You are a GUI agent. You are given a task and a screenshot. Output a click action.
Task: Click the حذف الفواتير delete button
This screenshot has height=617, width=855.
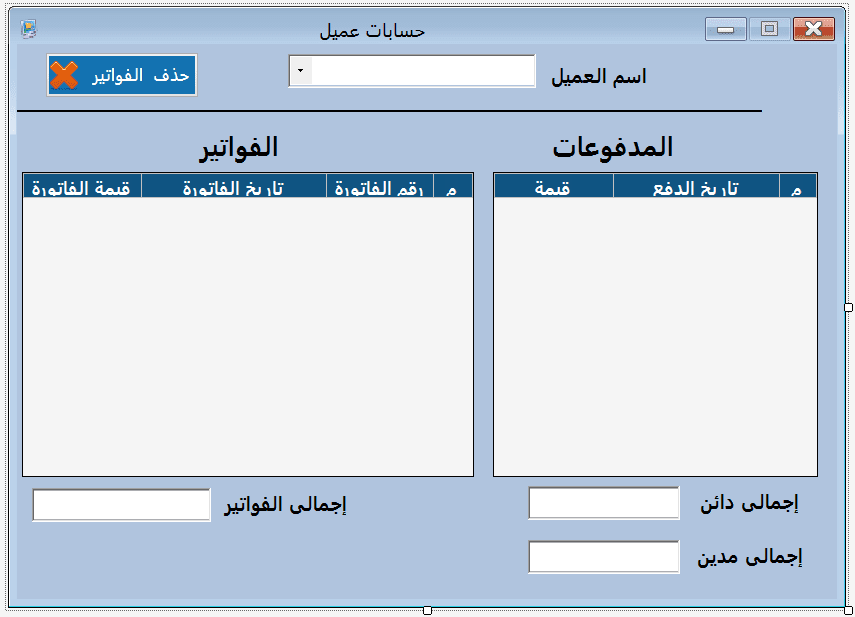(x=122, y=75)
